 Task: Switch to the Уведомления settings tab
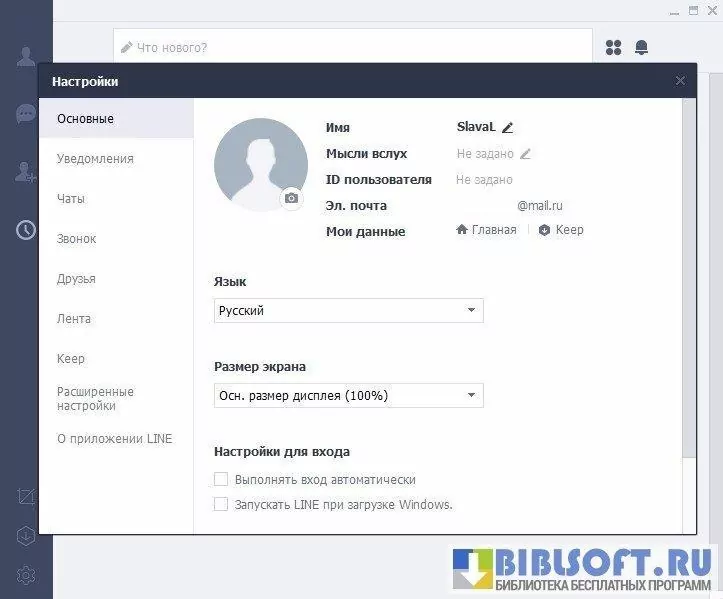95,159
